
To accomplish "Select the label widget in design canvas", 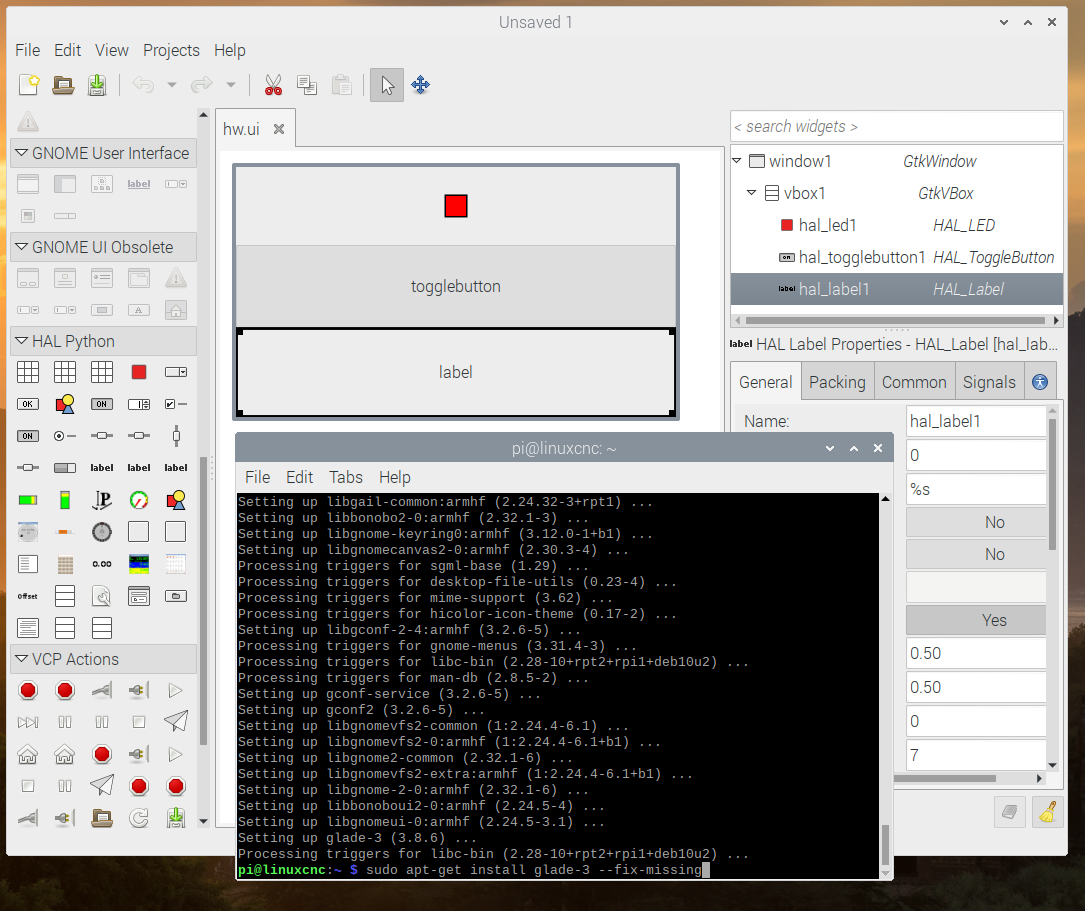I will pyautogui.click(x=456, y=372).
